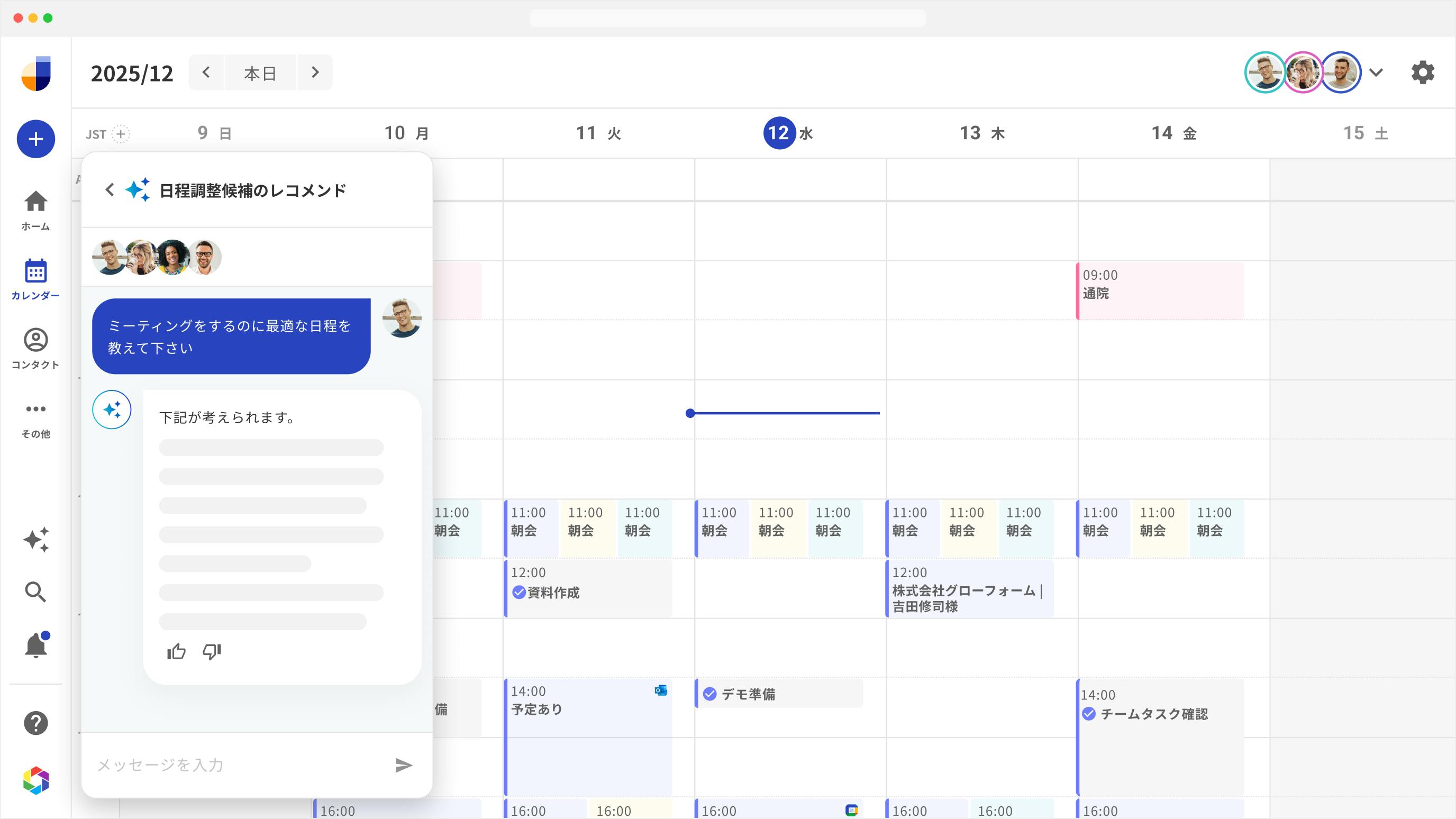The image size is (1456, 819).
Task: Open the AI sparkle assistant in sidebar
Action: pos(35,540)
